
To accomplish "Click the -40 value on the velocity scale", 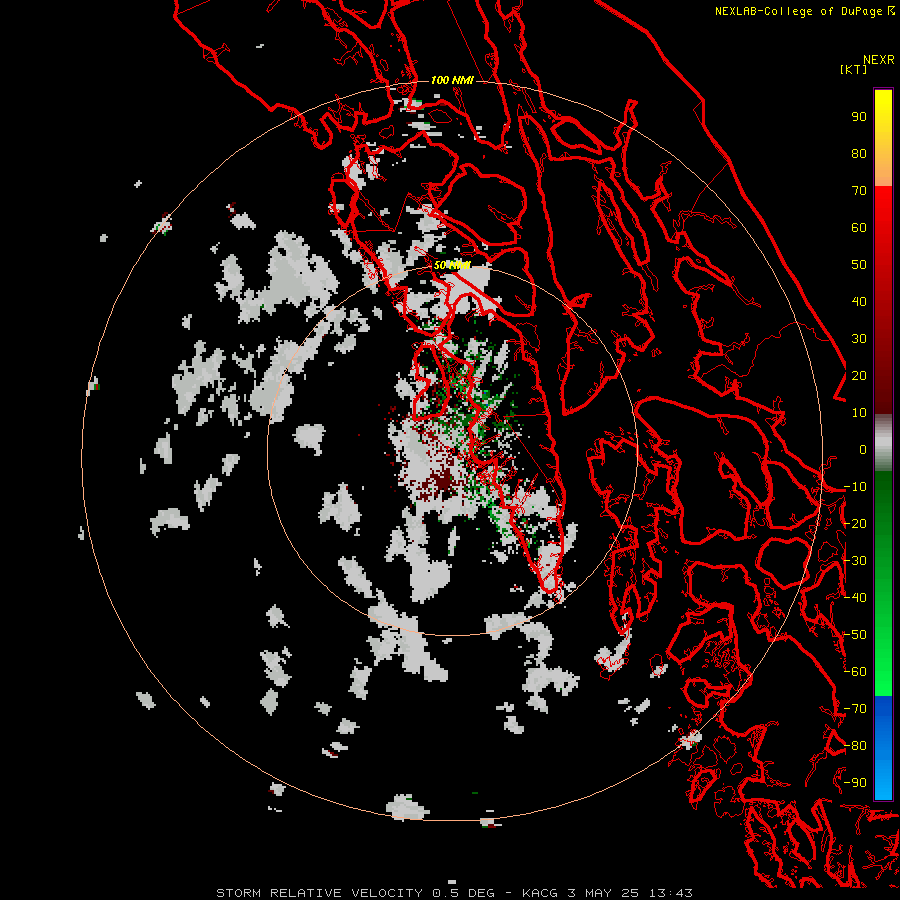I will [x=855, y=598].
